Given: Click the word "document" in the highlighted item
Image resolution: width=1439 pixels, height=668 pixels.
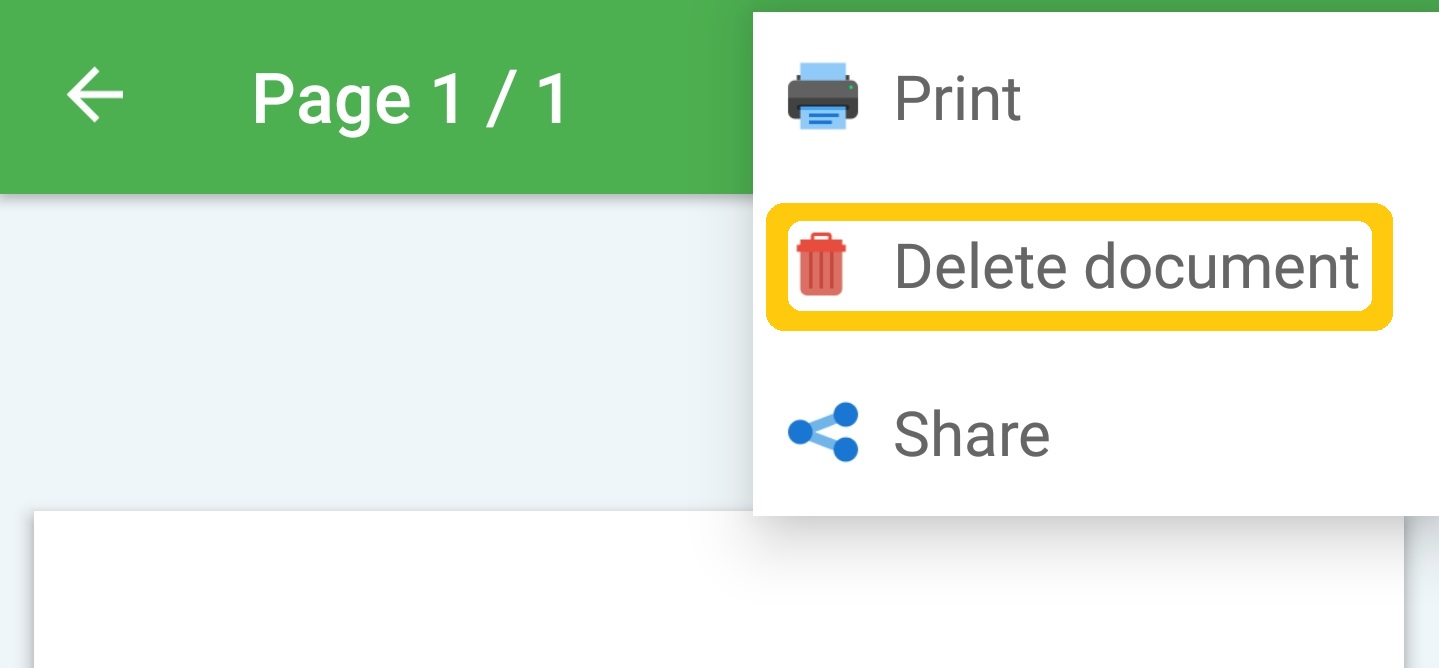Looking at the screenshot, I should tap(1222, 266).
